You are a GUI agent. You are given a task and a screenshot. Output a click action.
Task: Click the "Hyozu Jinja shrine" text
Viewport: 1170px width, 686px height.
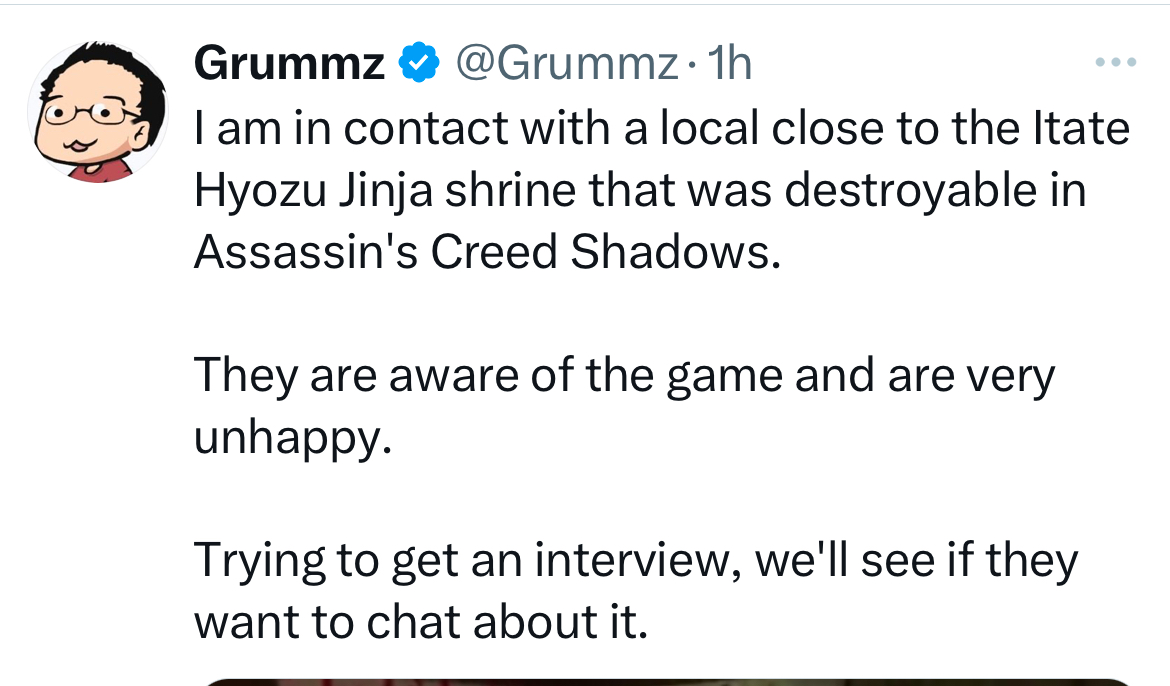click(385, 192)
